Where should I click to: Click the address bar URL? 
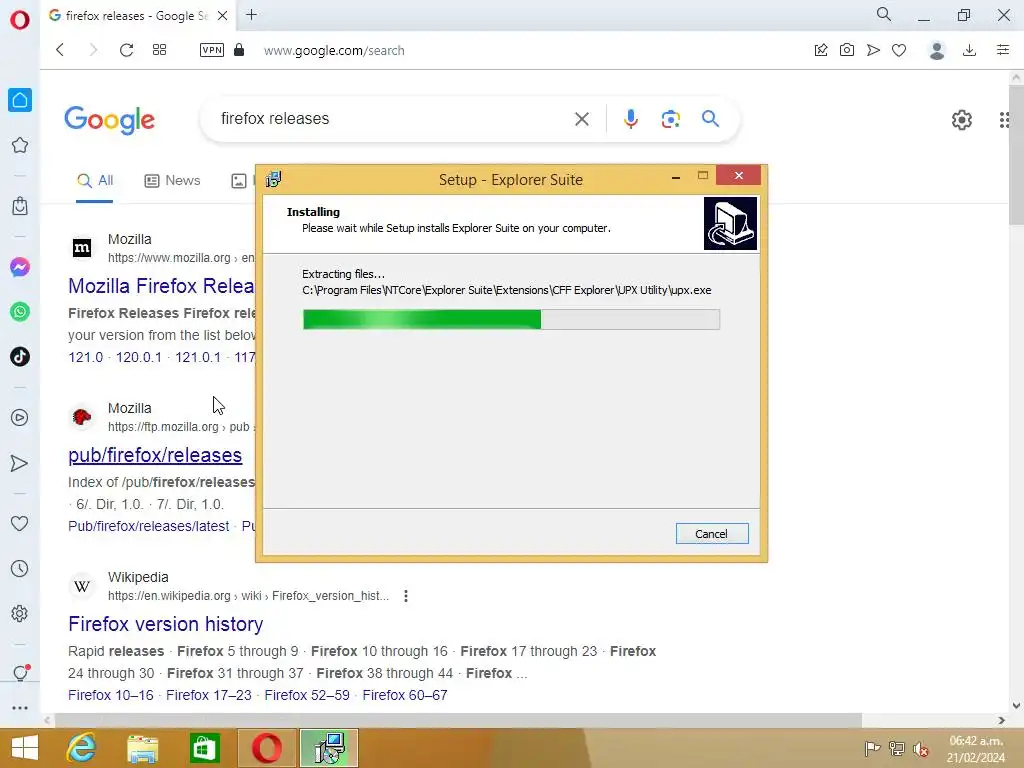334,51
